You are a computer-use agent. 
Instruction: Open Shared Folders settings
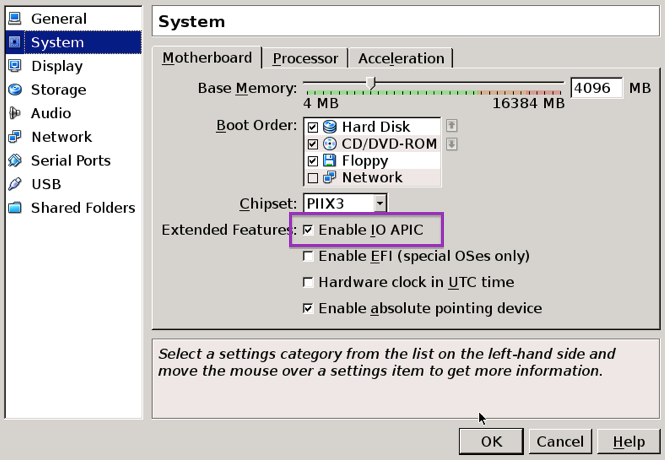(x=82, y=208)
